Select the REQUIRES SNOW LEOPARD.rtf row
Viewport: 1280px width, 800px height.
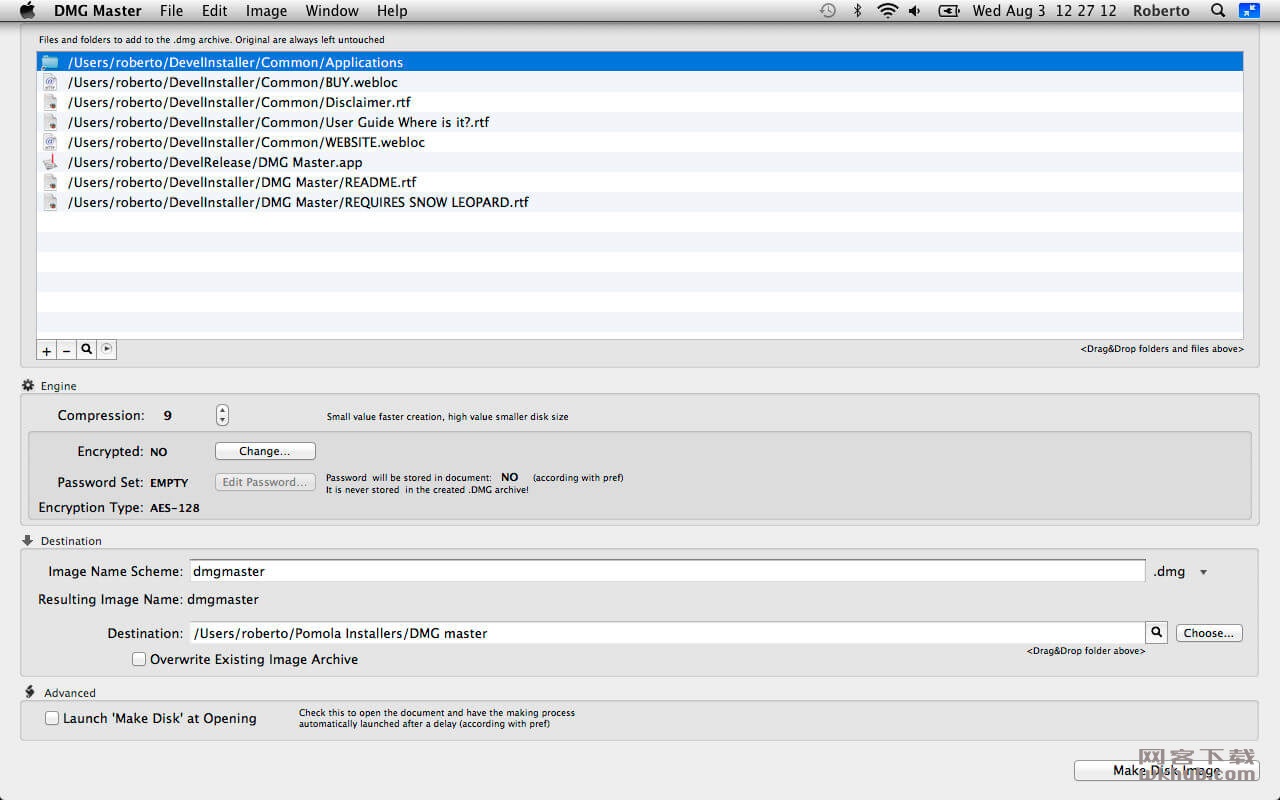640,202
